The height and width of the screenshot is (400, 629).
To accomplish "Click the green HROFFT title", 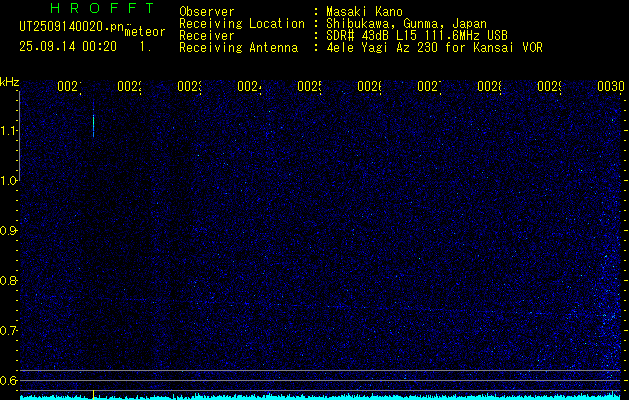I will pyautogui.click(x=103, y=8).
